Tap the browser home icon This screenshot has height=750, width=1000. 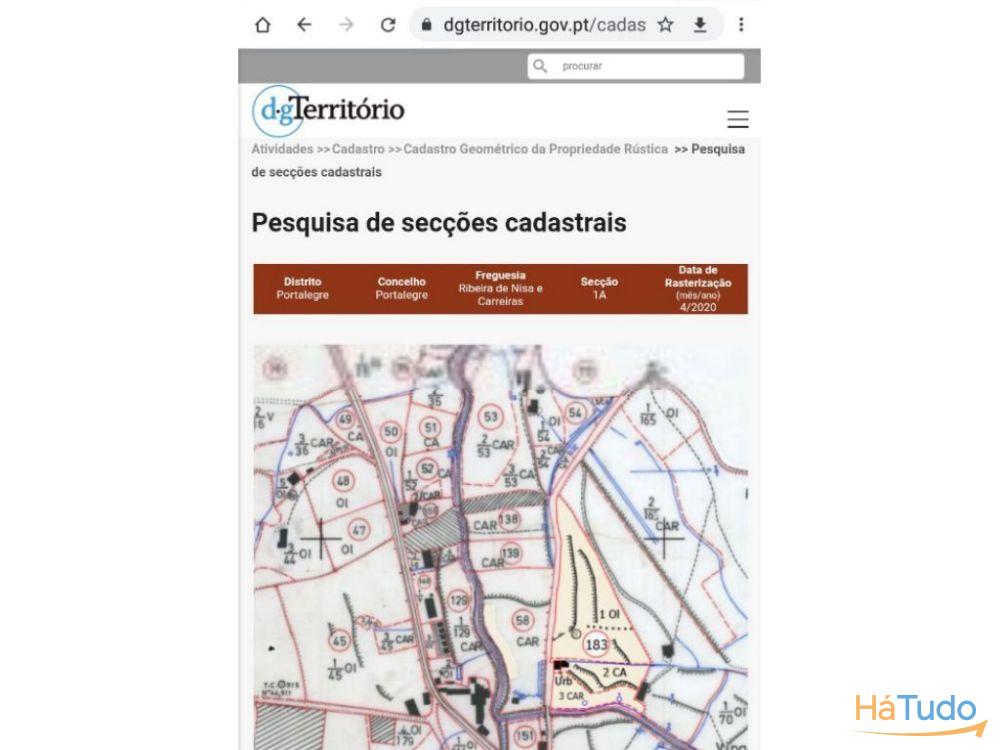(263, 25)
